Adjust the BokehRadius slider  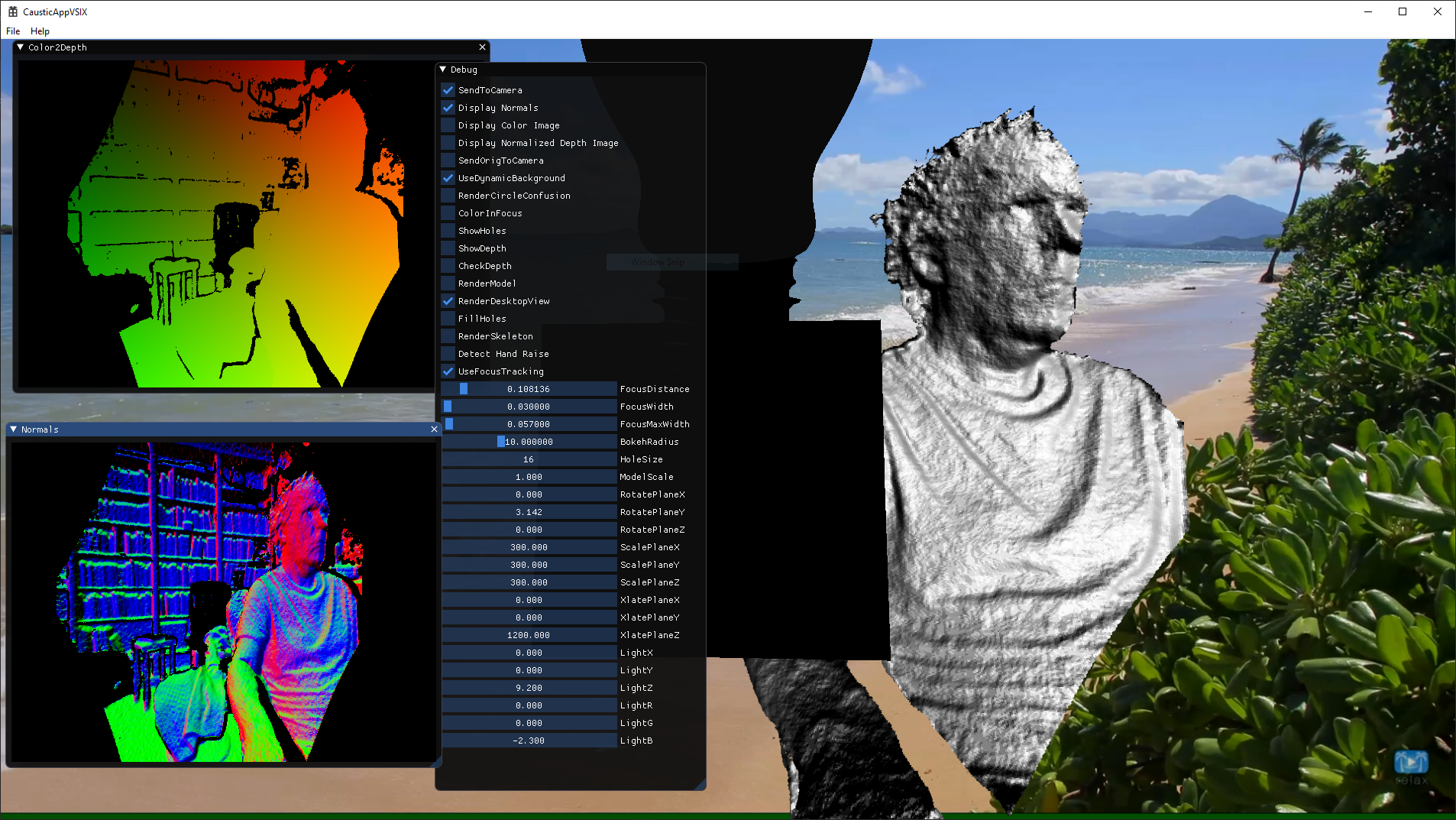529,442
